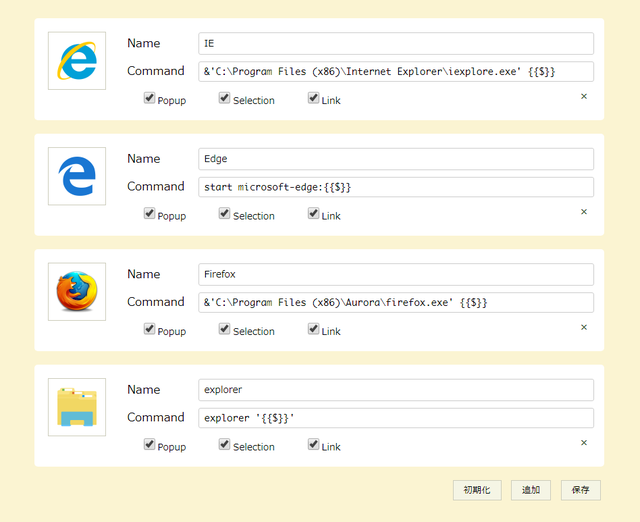Focus the Name field containing Firefox
The image size is (640, 522).
click(396, 275)
